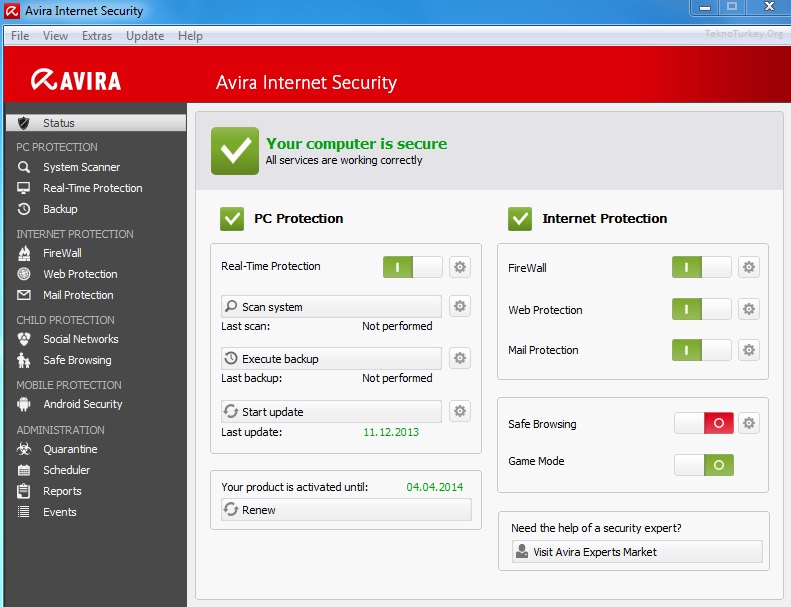This screenshot has height=607, width=791.
Task: Open Web Protection gear settings in status panel
Action: pyautogui.click(x=749, y=309)
